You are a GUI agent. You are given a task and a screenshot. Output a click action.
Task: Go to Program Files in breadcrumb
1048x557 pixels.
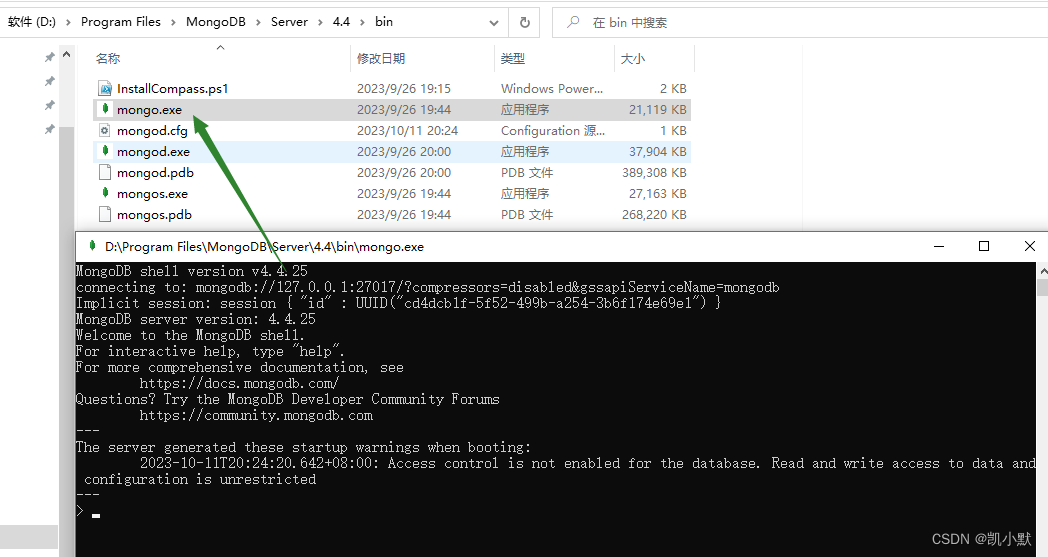click(121, 22)
